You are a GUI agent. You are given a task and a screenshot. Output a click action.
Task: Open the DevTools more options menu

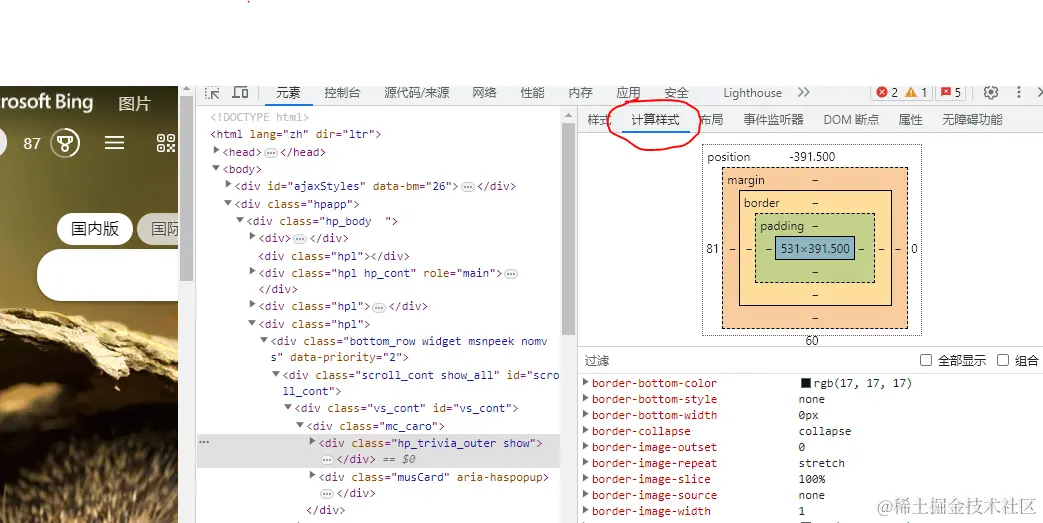click(1018, 92)
